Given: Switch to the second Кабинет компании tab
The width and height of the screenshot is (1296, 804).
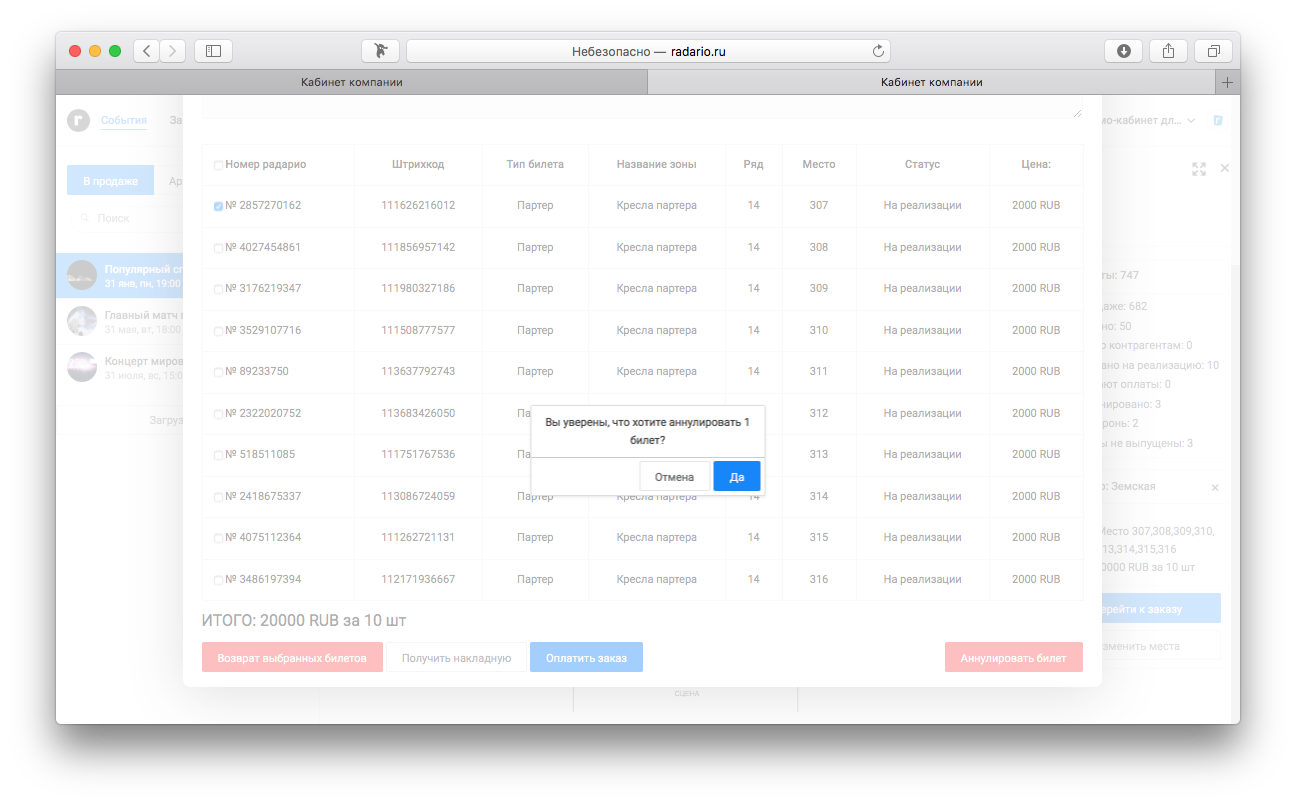Looking at the screenshot, I should [x=932, y=82].
